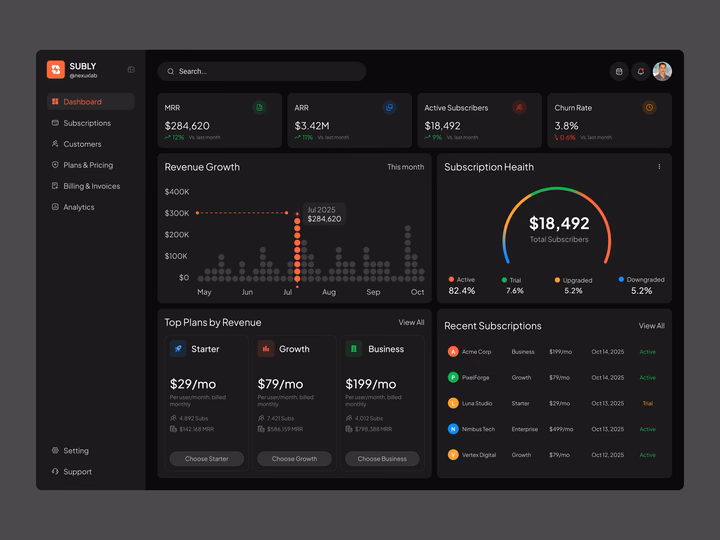Open the user profile avatar
This screenshot has height=540, width=720.
(662, 71)
